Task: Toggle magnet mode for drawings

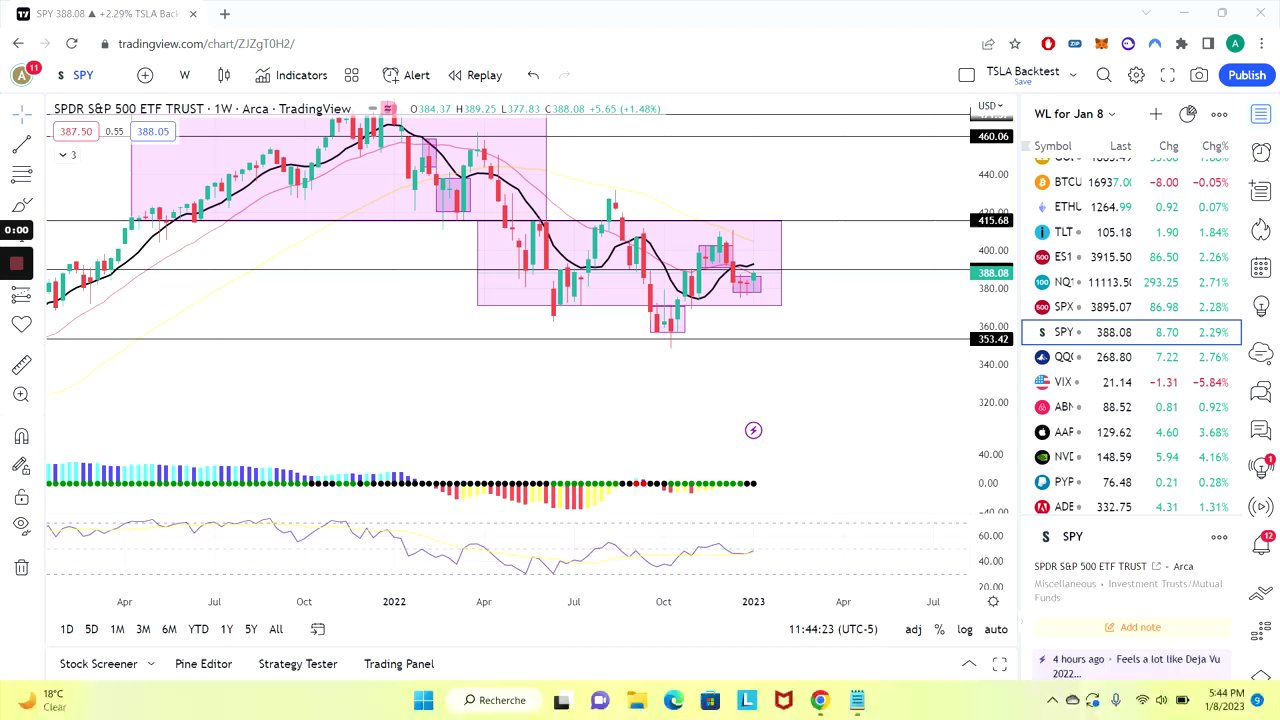Action: click(21, 436)
